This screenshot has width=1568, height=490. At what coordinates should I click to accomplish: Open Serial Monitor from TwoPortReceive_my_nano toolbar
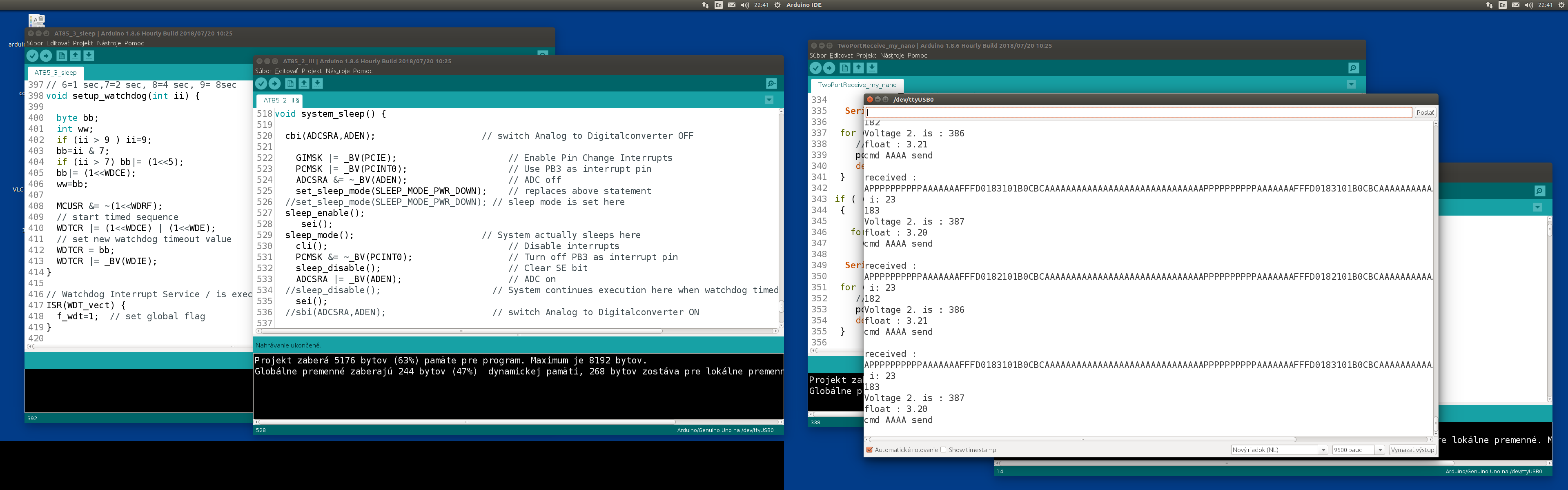point(1353,68)
